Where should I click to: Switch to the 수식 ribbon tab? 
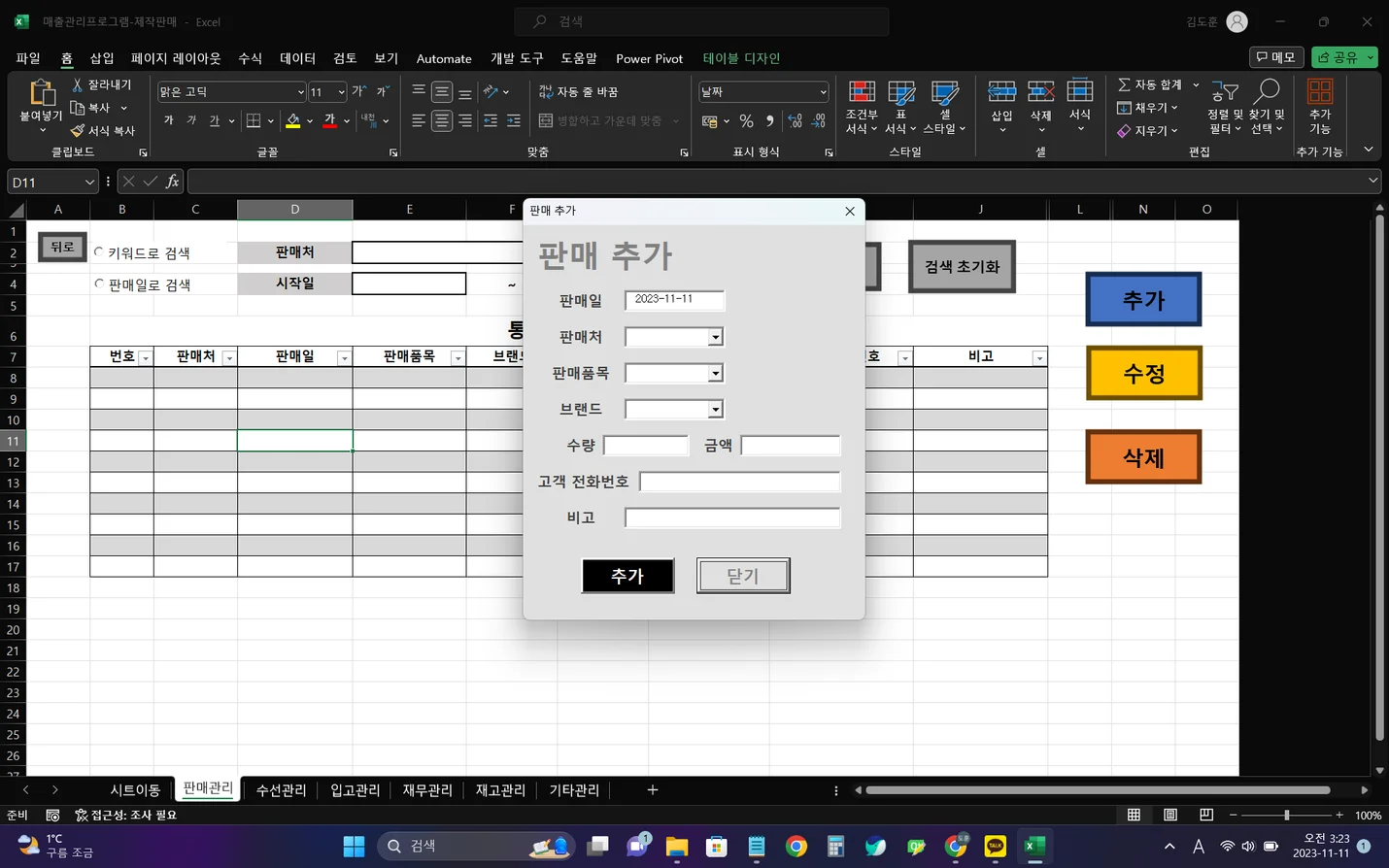pyautogui.click(x=250, y=58)
